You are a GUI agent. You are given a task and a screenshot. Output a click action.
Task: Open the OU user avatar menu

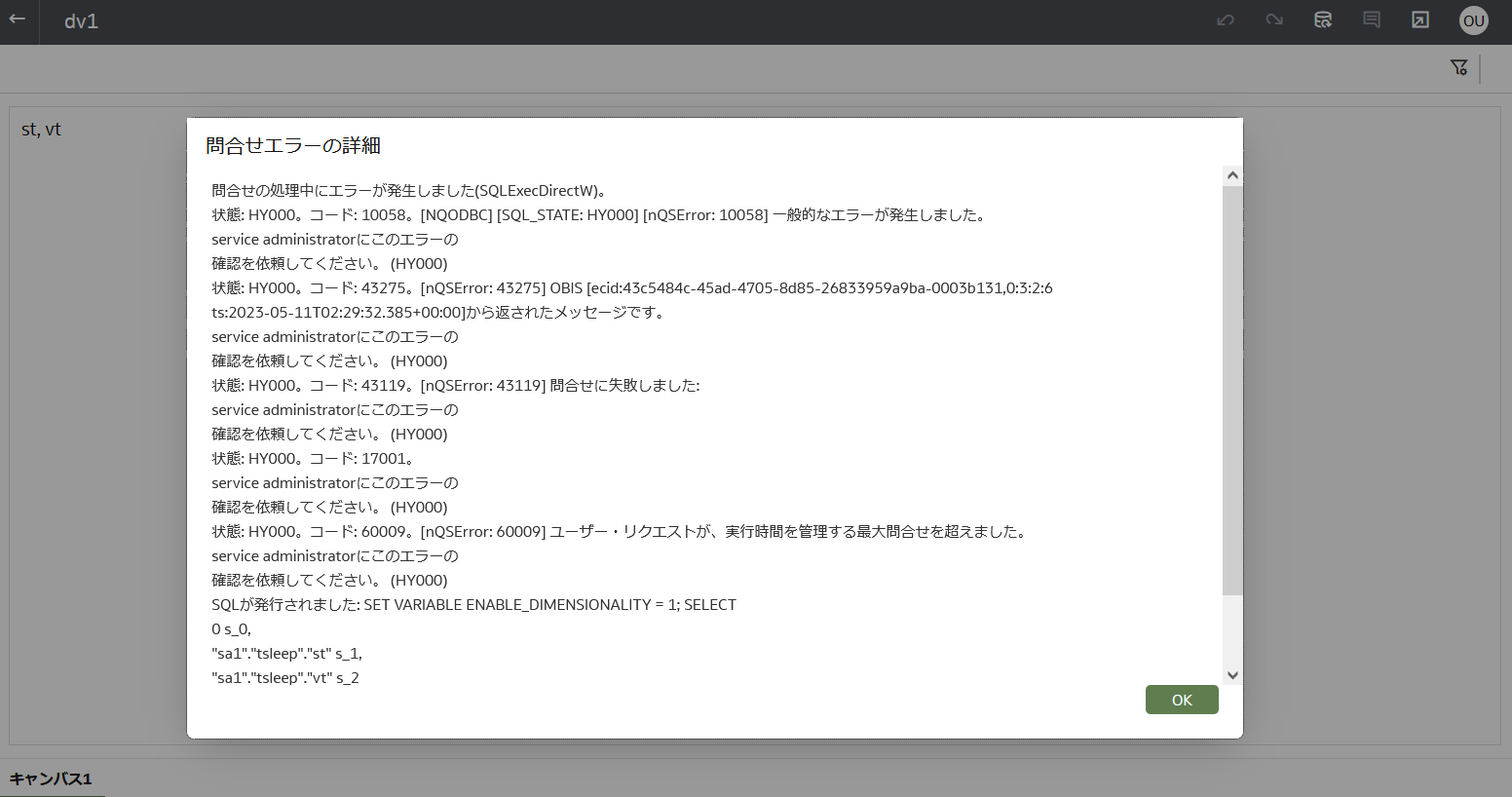click(x=1474, y=20)
